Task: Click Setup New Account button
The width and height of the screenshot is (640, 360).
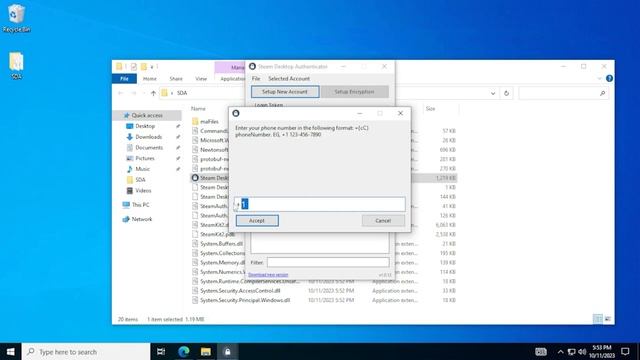Action: [285, 92]
